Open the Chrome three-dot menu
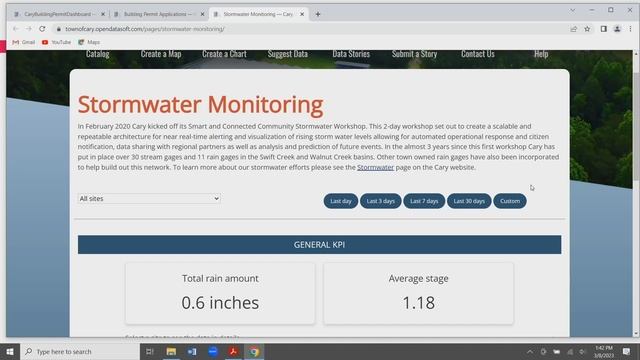Screen dimensions: 640x360 pos(630,29)
